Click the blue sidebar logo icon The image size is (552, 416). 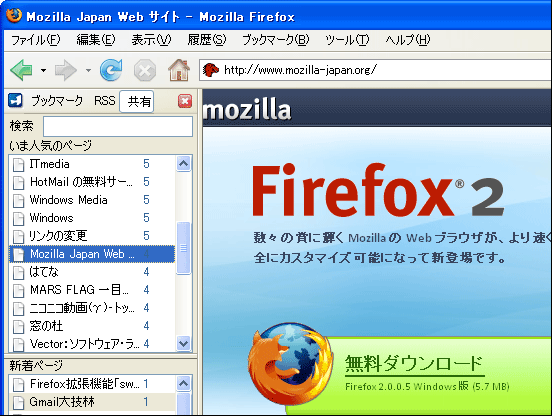(15, 101)
